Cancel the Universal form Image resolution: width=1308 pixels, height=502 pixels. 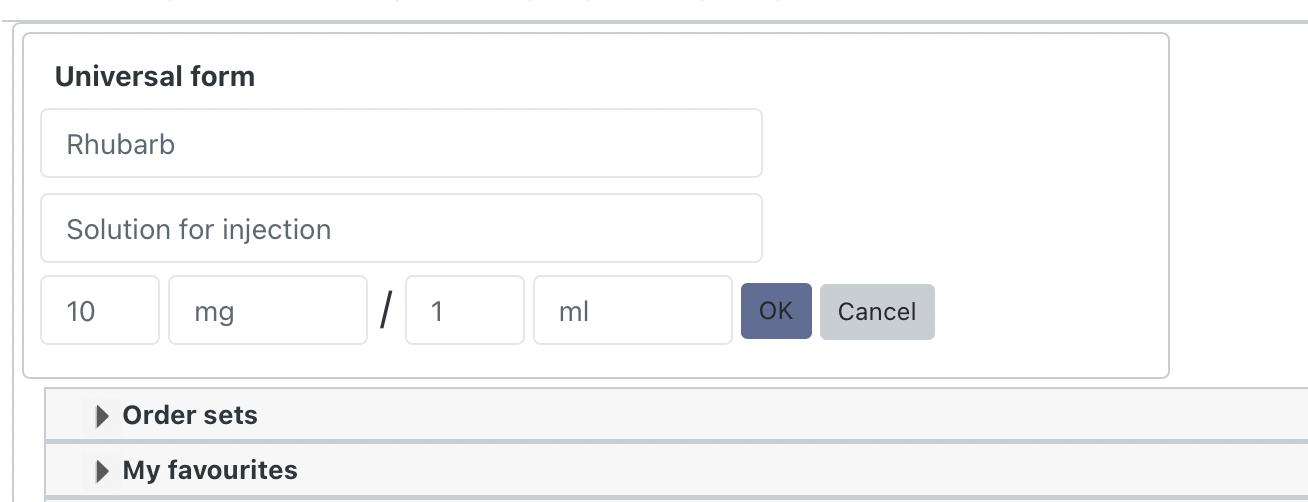coord(877,312)
